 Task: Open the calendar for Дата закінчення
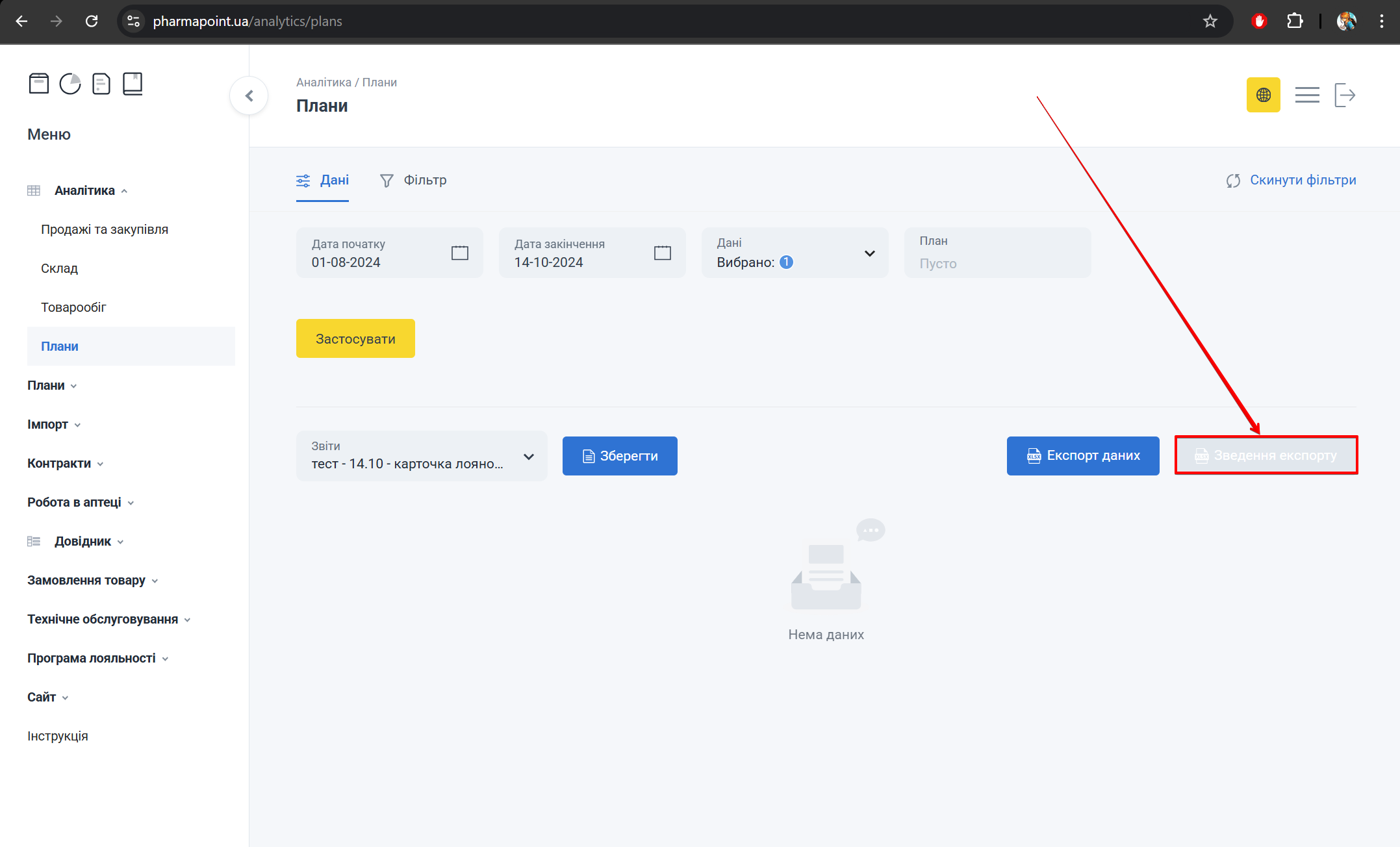coord(662,253)
